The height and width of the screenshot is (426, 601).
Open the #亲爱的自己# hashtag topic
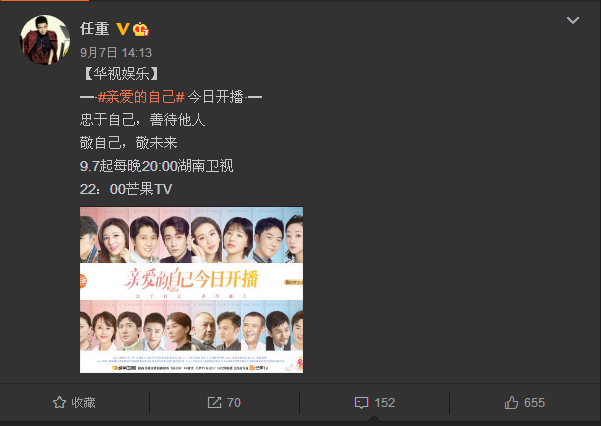(x=141, y=97)
